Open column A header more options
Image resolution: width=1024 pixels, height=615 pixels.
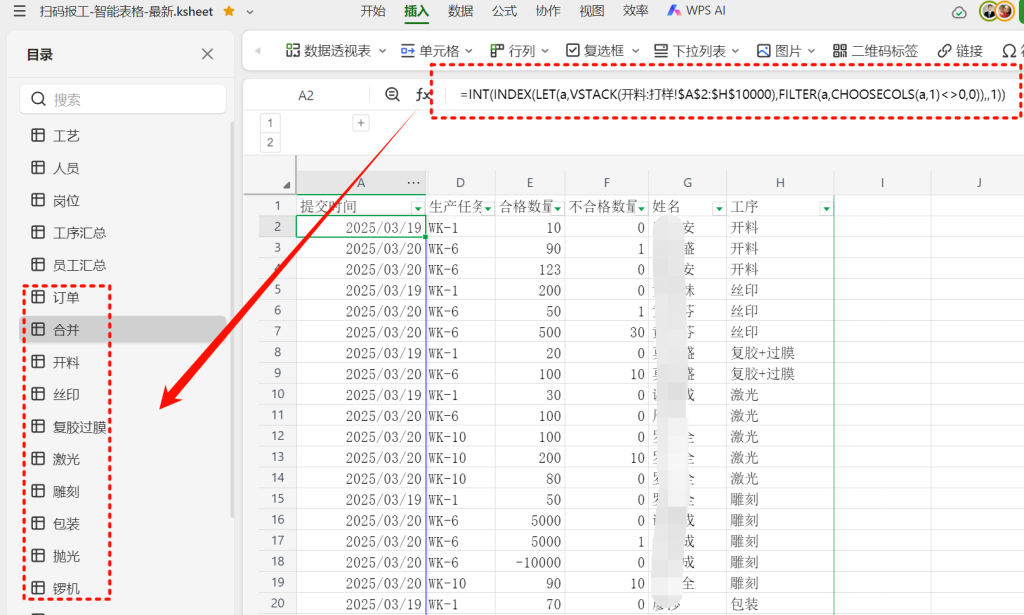coord(413,183)
